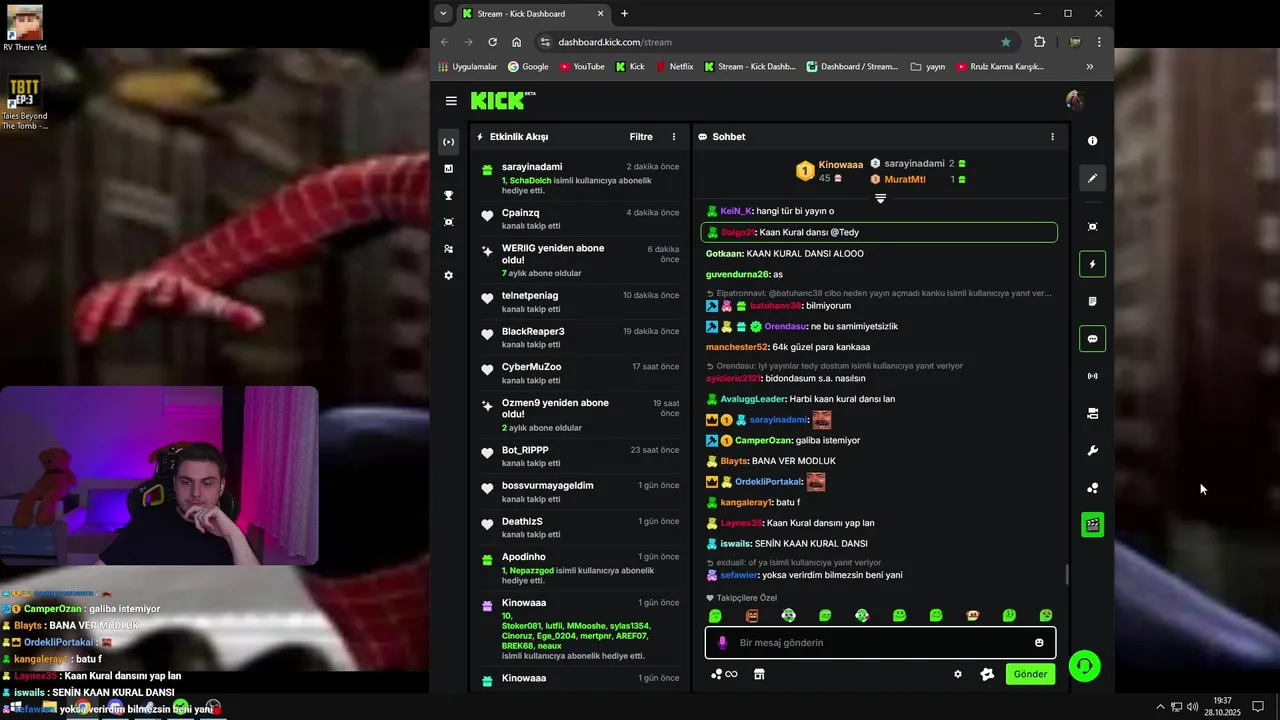Screen dimensions: 1280x720
Task: Collapse the leaderboard with the arrow handle
Action: (x=880, y=198)
